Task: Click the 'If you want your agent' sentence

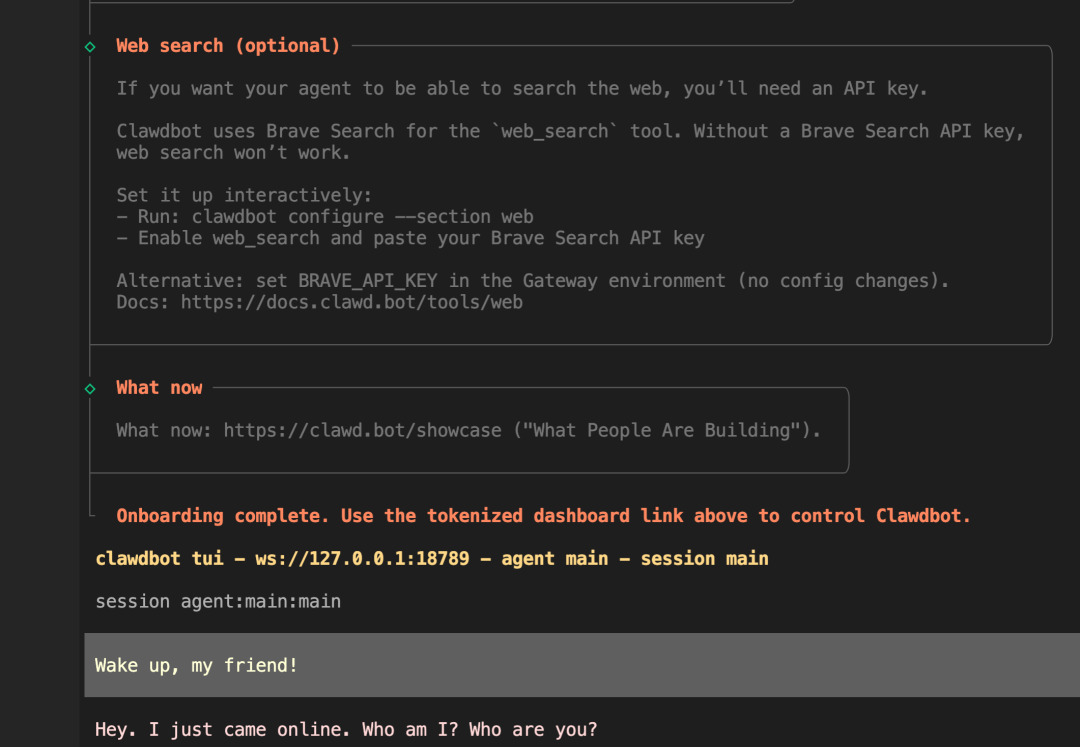Action: pos(521,89)
